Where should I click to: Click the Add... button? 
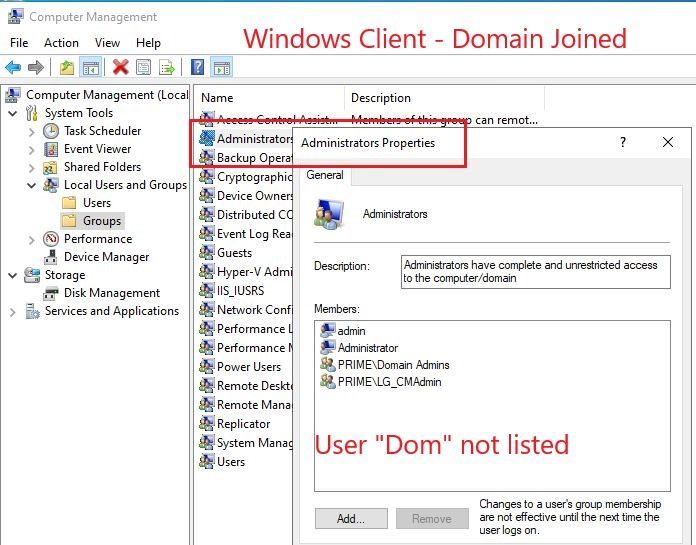click(x=351, y=518)
